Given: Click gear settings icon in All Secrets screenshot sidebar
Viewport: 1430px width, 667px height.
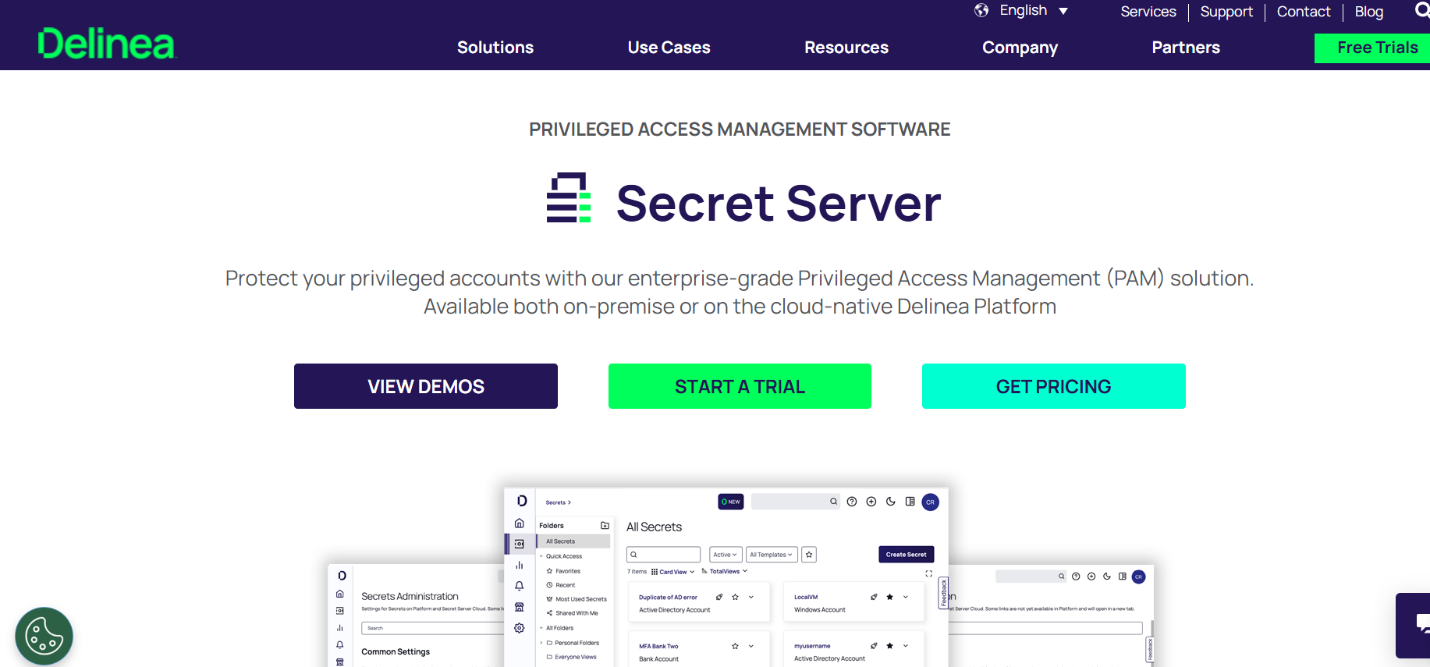Looking at the screenshot, I should [519, 628].
